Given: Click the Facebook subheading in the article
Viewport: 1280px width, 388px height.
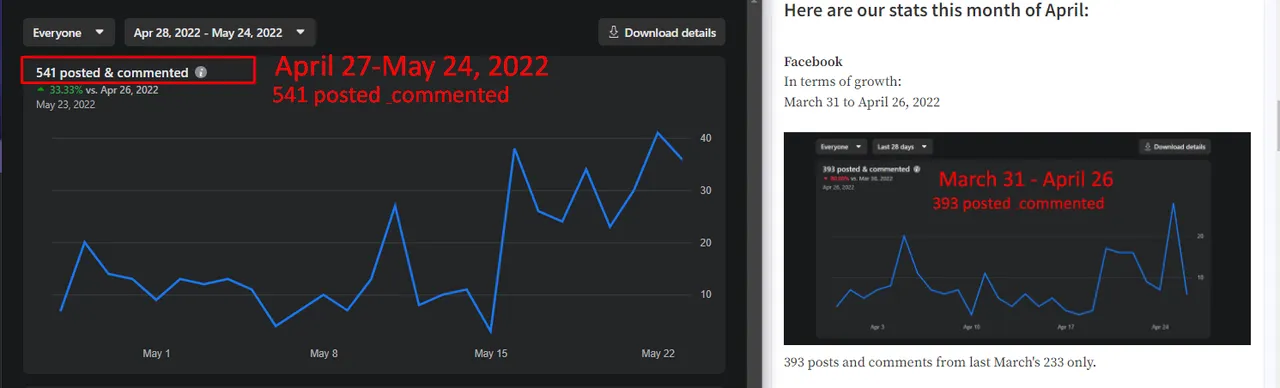Looking at the screenshot, I should tap(813, 61).
